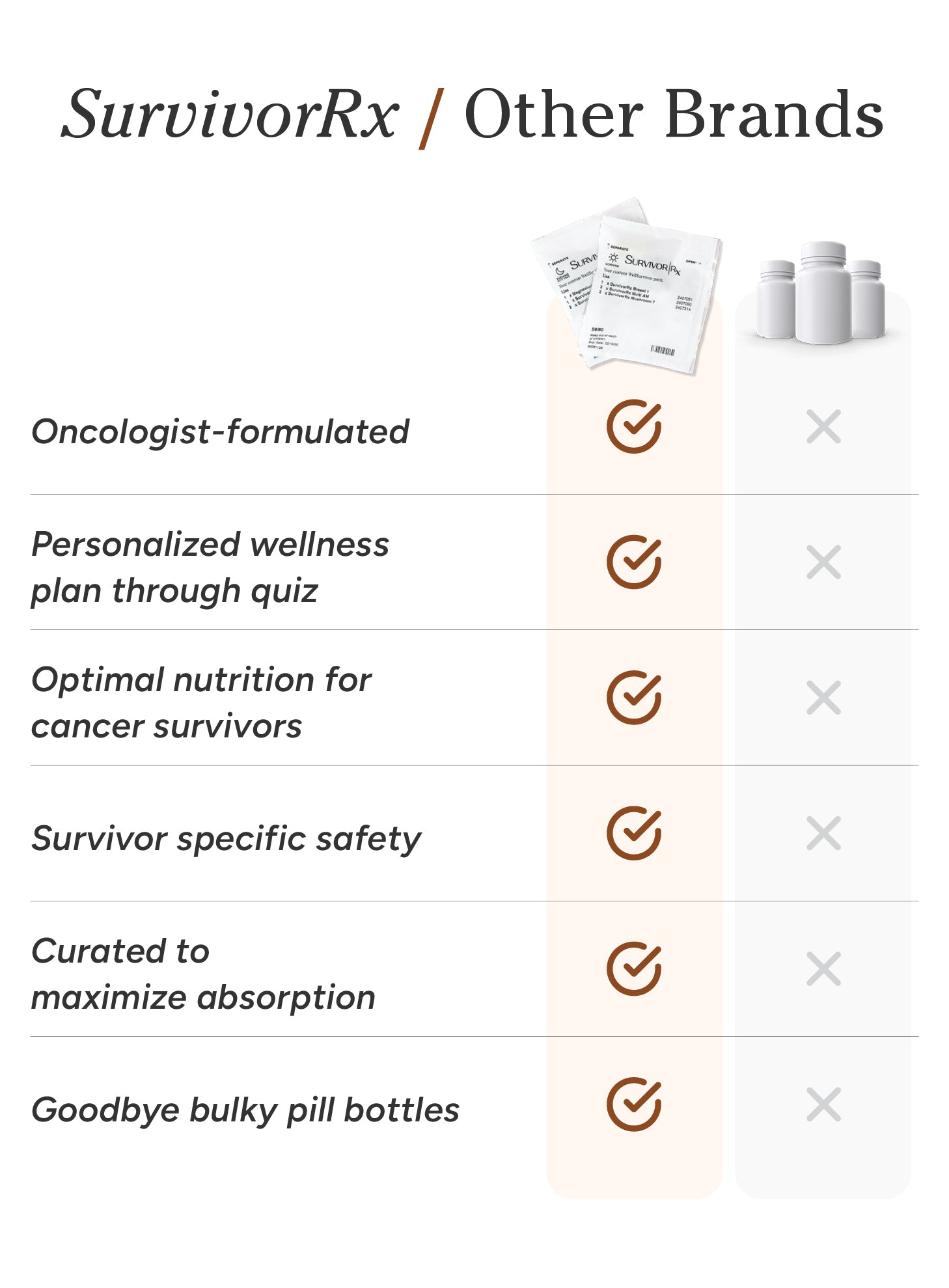Click the checkmark for Optimal nutrition row
949x1288 pixels.
click(x=633, y=698)
